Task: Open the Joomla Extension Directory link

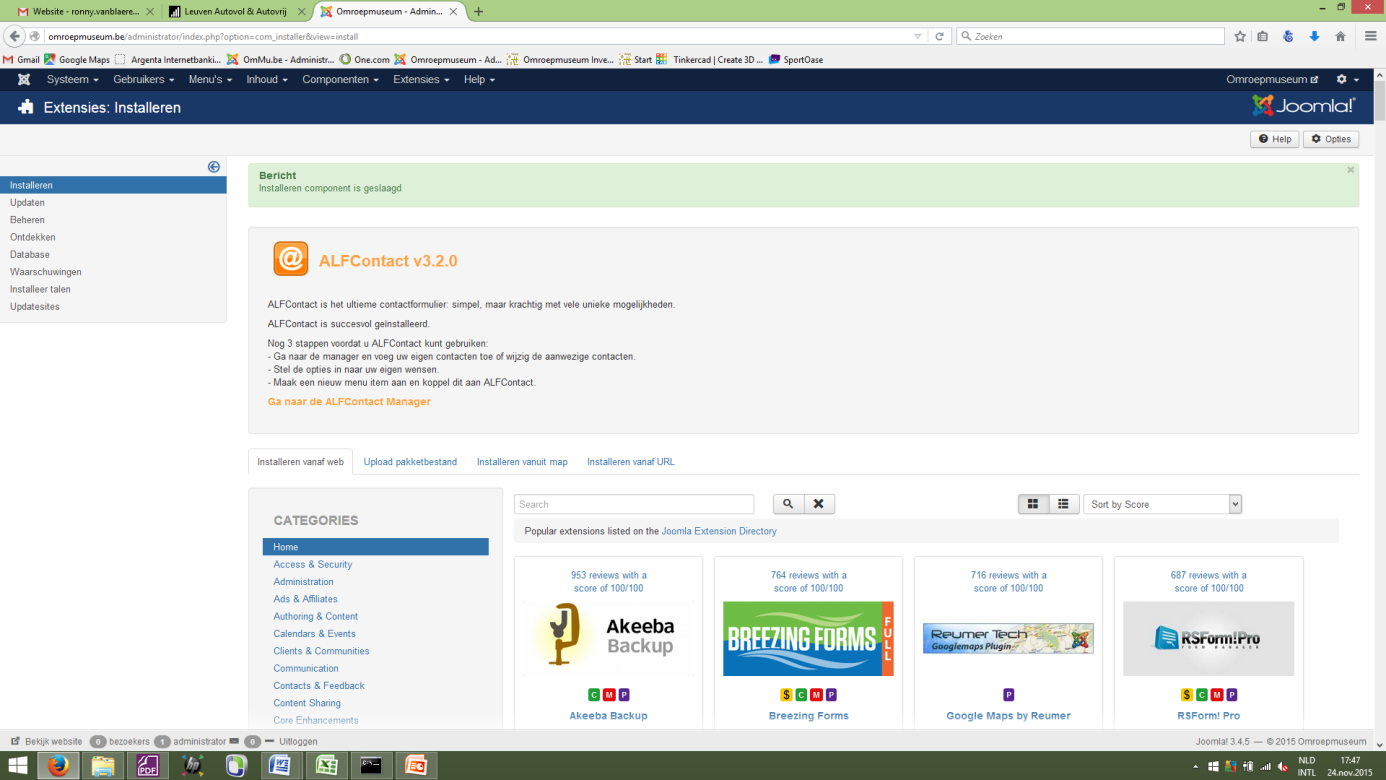Action: [x=719, y=531]
